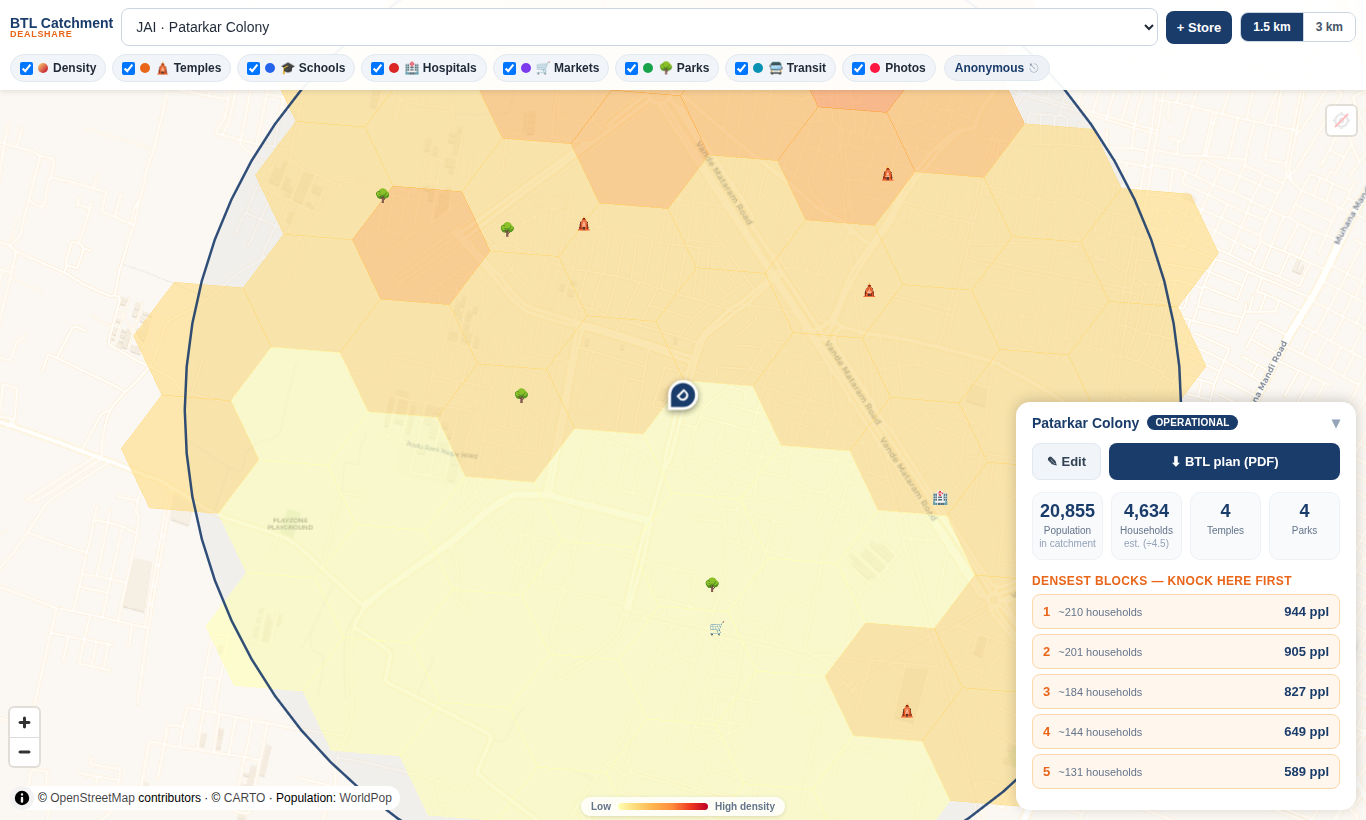Click the graduation cap icon in the Schools chip
Image resolution: width=1366 pixels, height=820 pixels.
[288, 68]
